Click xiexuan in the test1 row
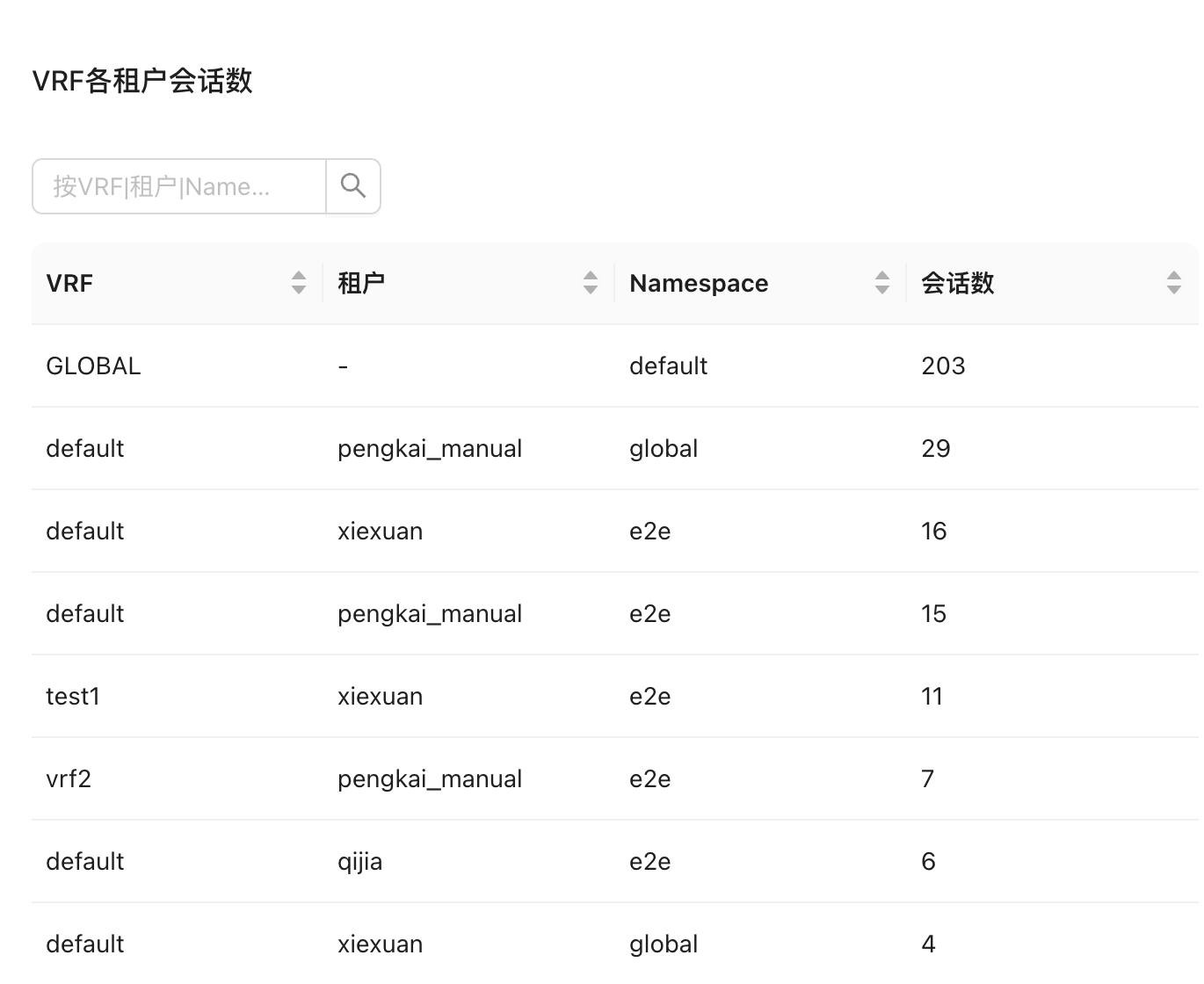The image size is (1204, 984). pyautogui.click(x=381, y=697)
